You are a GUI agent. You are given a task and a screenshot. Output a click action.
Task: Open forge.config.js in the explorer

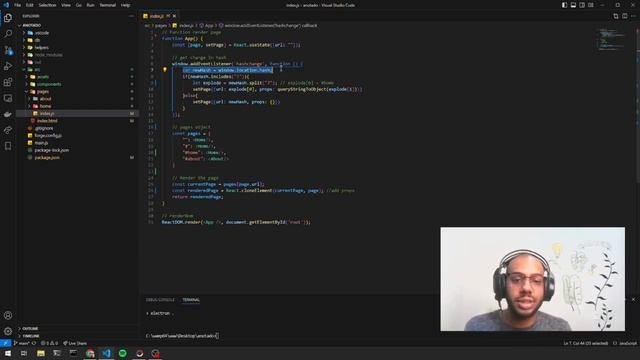click(x=48, y=136)
